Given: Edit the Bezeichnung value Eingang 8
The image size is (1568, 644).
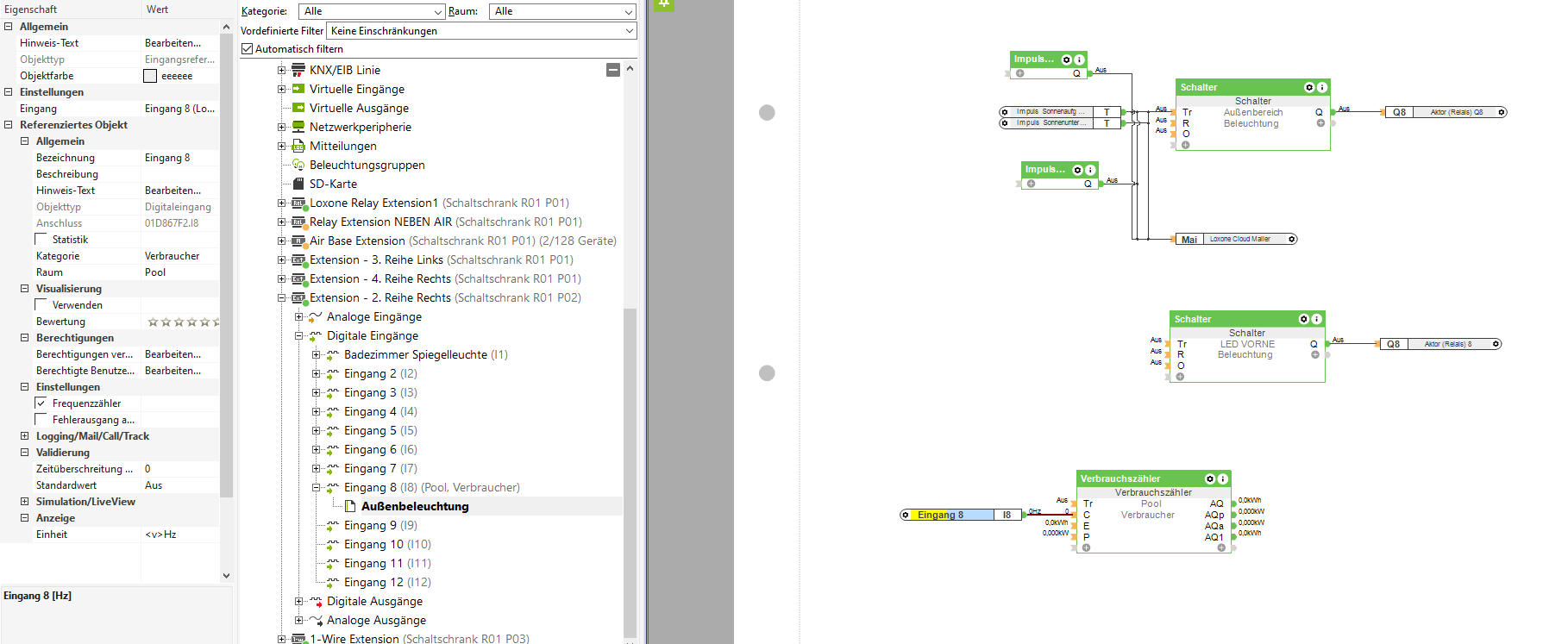Looking at the screenshot, I should click(x=179, y=158).
